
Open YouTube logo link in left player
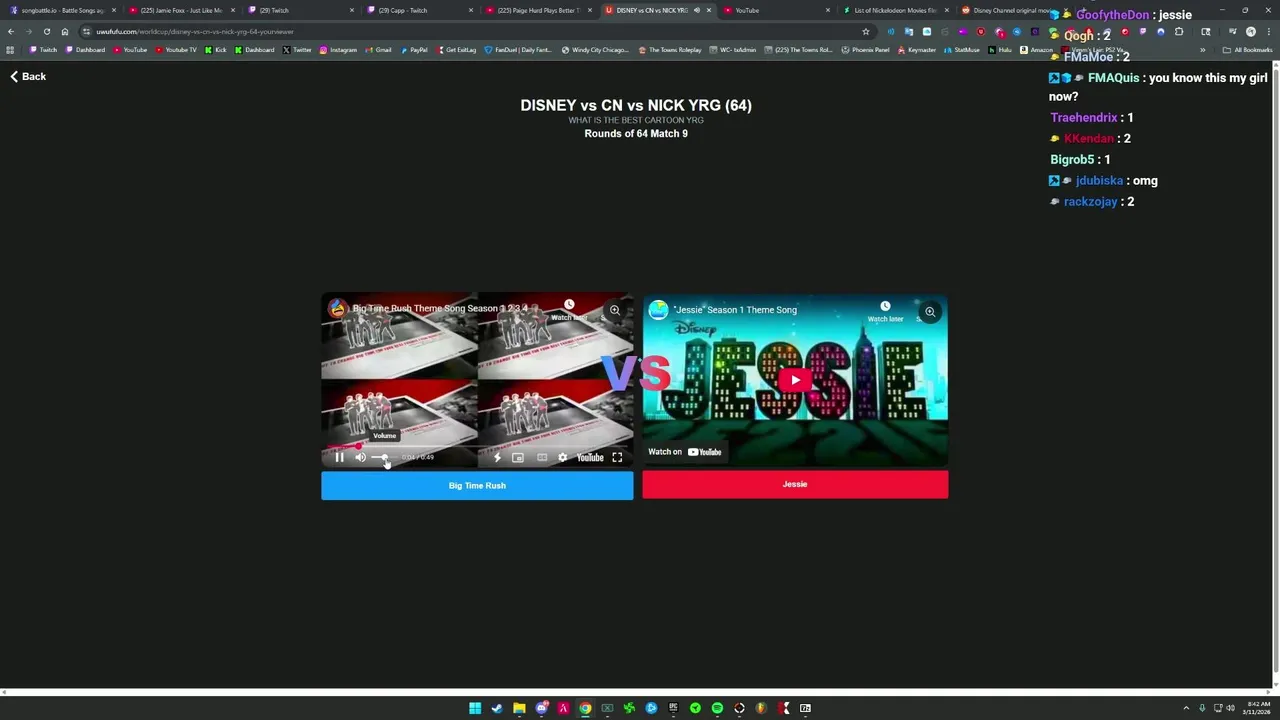tap(590, 457)
